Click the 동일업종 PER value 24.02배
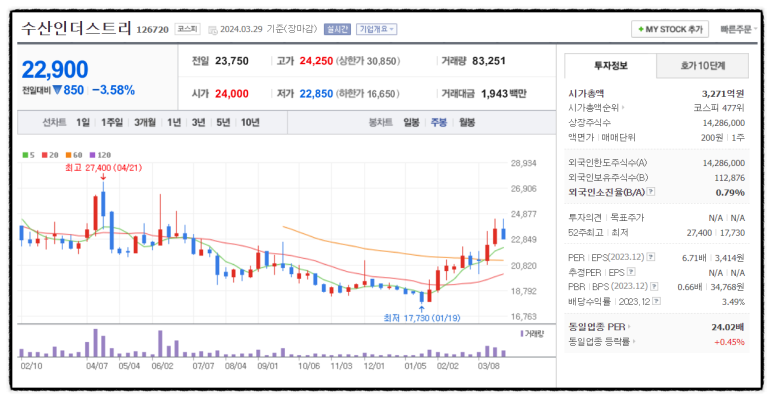The width and height of the screenshot is (773, 400). [x=728, y=327]
